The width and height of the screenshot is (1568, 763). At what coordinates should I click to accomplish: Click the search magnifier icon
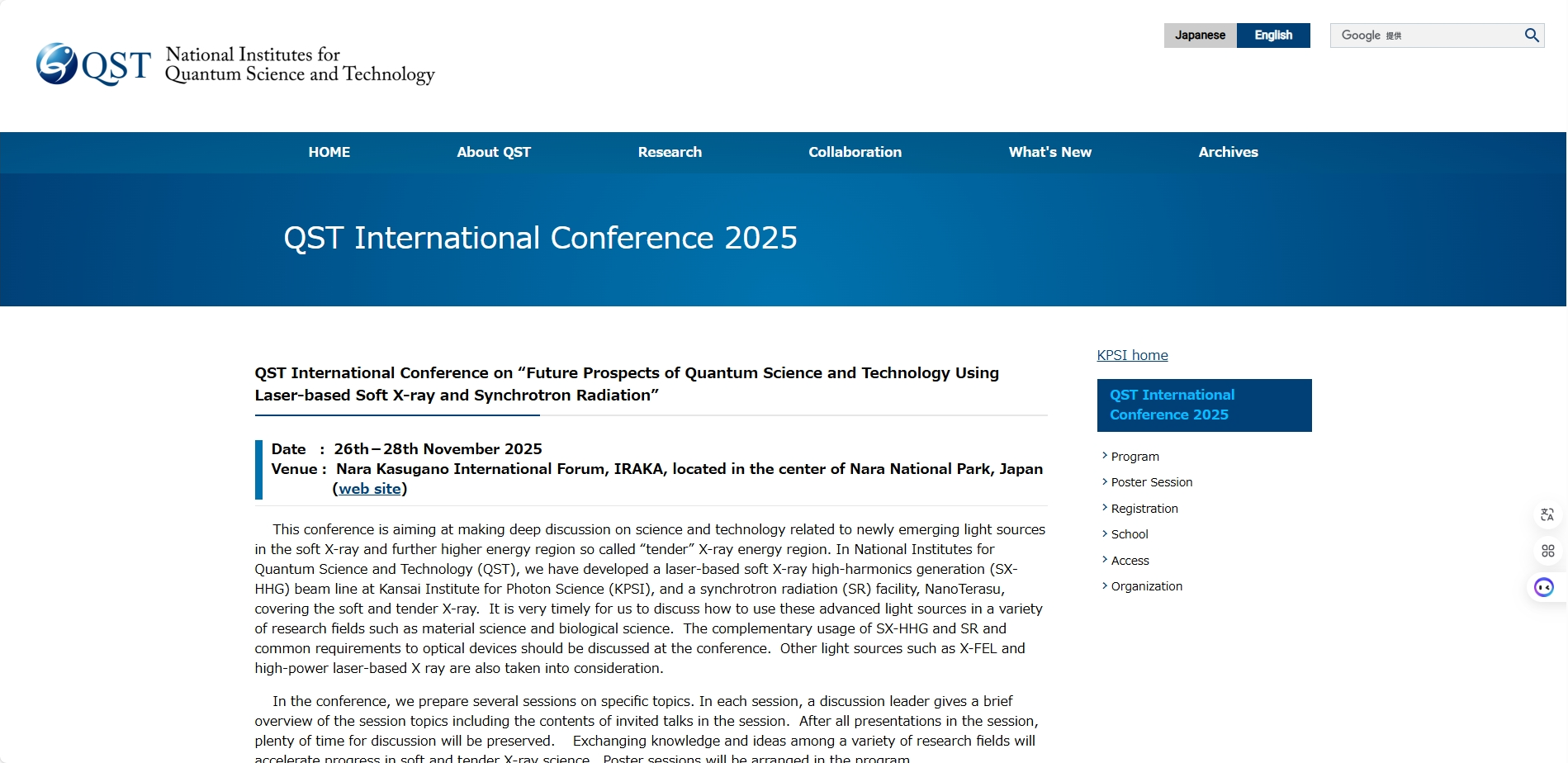1531,36
